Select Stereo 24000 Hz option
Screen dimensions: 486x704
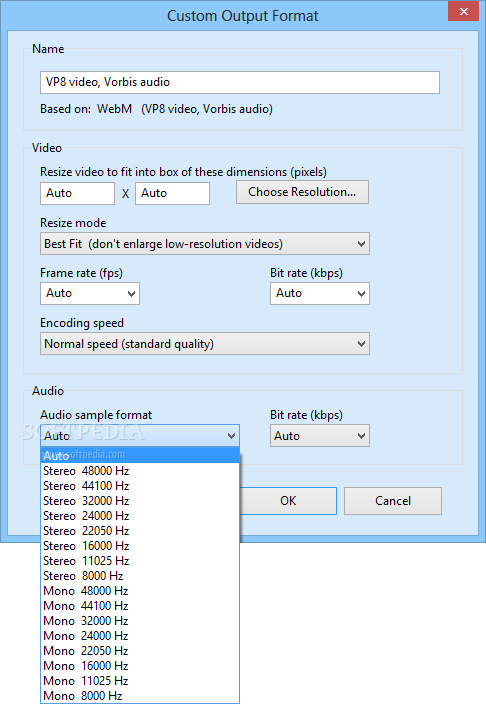coord(140,515)
